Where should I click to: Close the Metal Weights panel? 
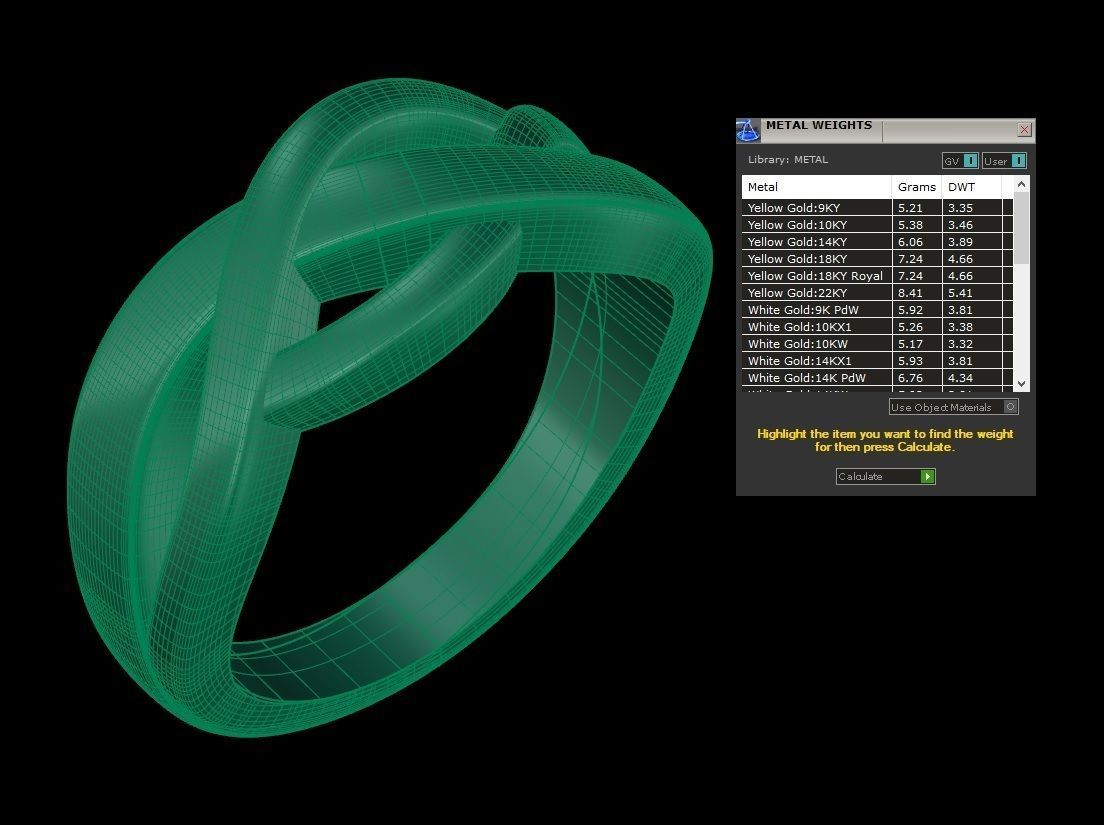pos(1024,130)
